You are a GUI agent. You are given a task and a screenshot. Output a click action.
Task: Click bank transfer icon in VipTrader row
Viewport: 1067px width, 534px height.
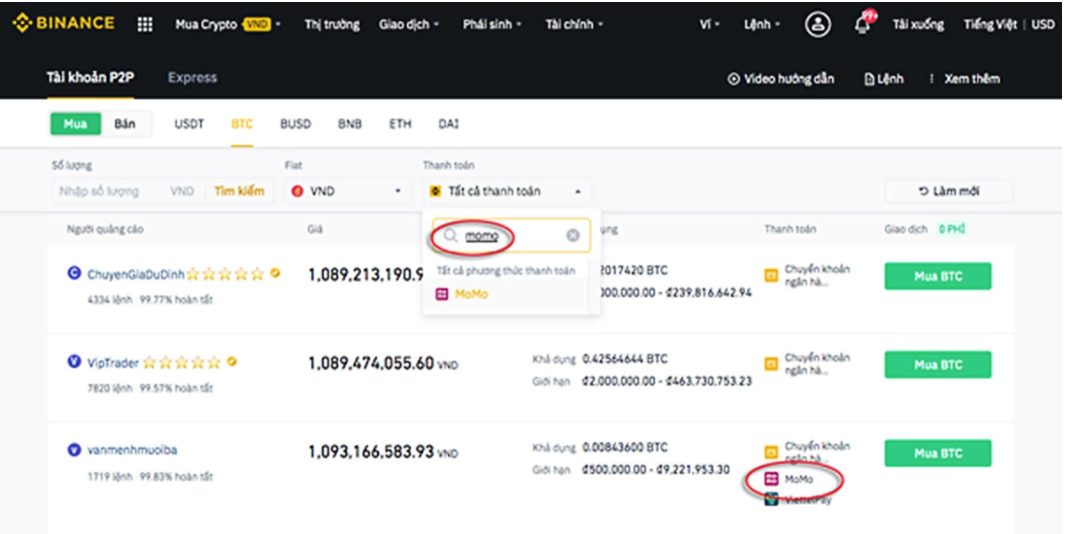coord(771,364)
